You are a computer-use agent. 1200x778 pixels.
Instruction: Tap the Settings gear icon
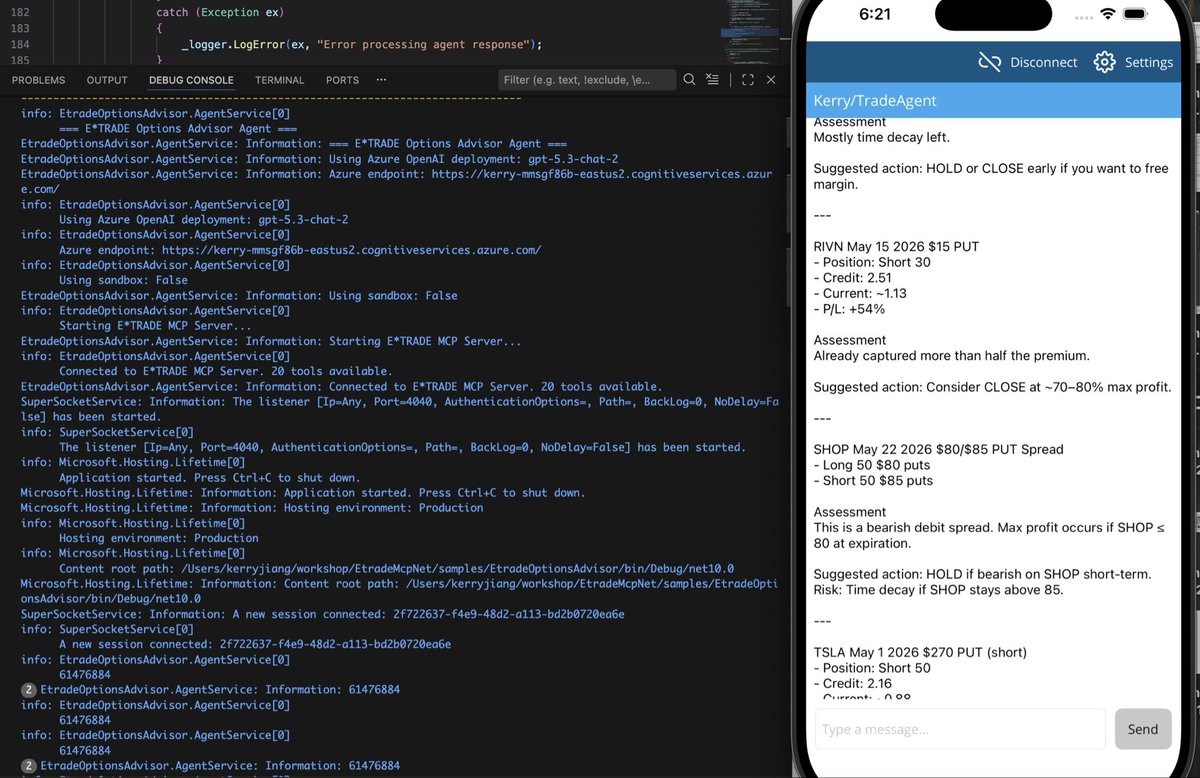(x=1104, y=62)
